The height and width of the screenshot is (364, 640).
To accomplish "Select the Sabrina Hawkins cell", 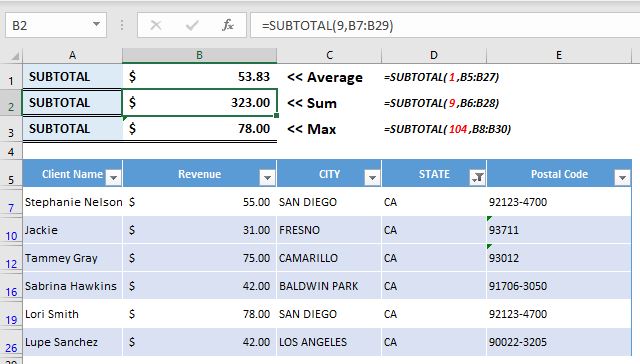I will 73,286.
